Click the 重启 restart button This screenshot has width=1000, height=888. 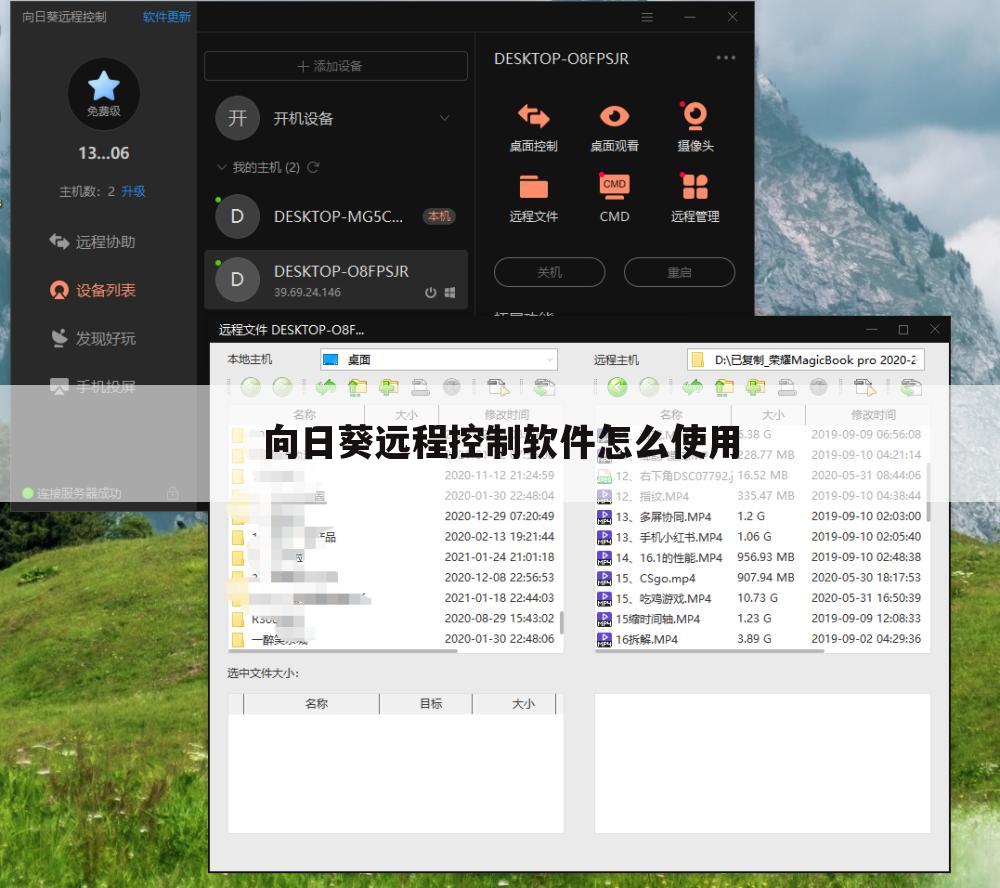(x=679, y=272)
